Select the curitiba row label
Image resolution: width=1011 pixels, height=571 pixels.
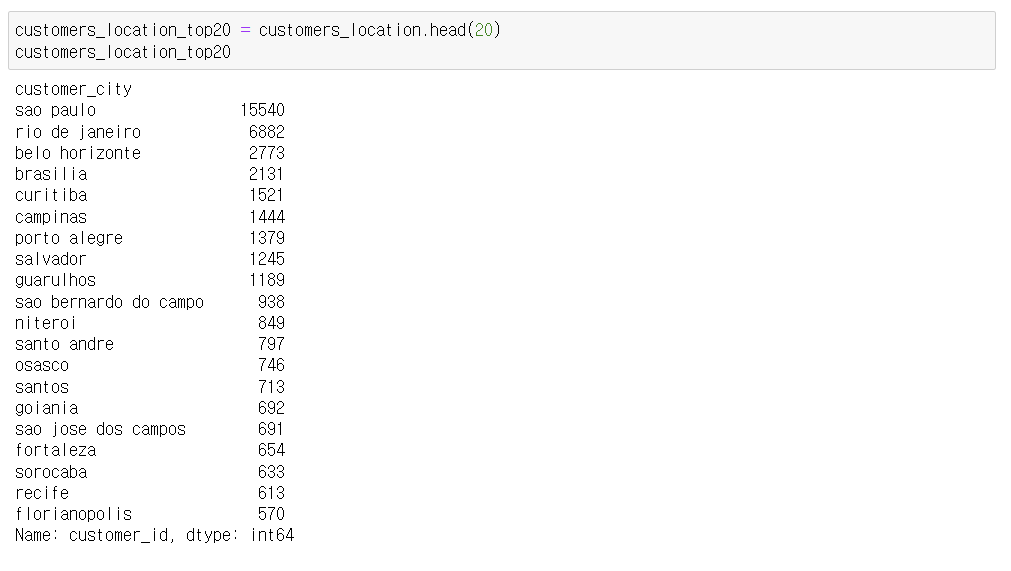(x=51, y=195)
